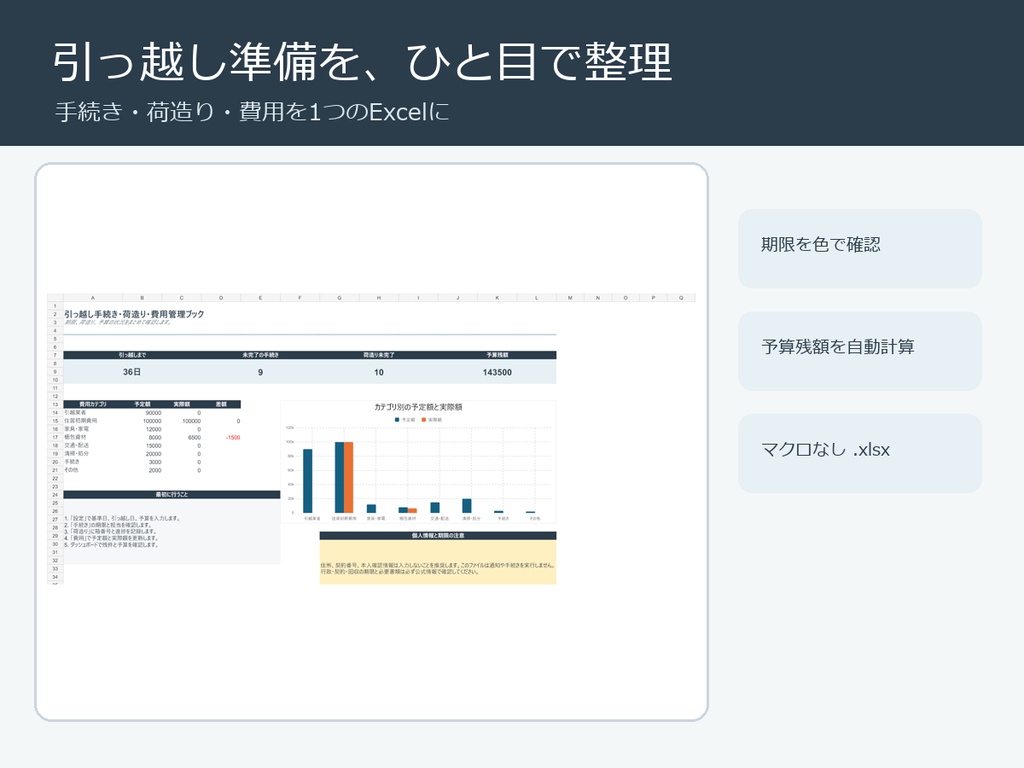
Task: Select the heading 引っ越し準備を、ひと目で整理
Action: point(362,62)
